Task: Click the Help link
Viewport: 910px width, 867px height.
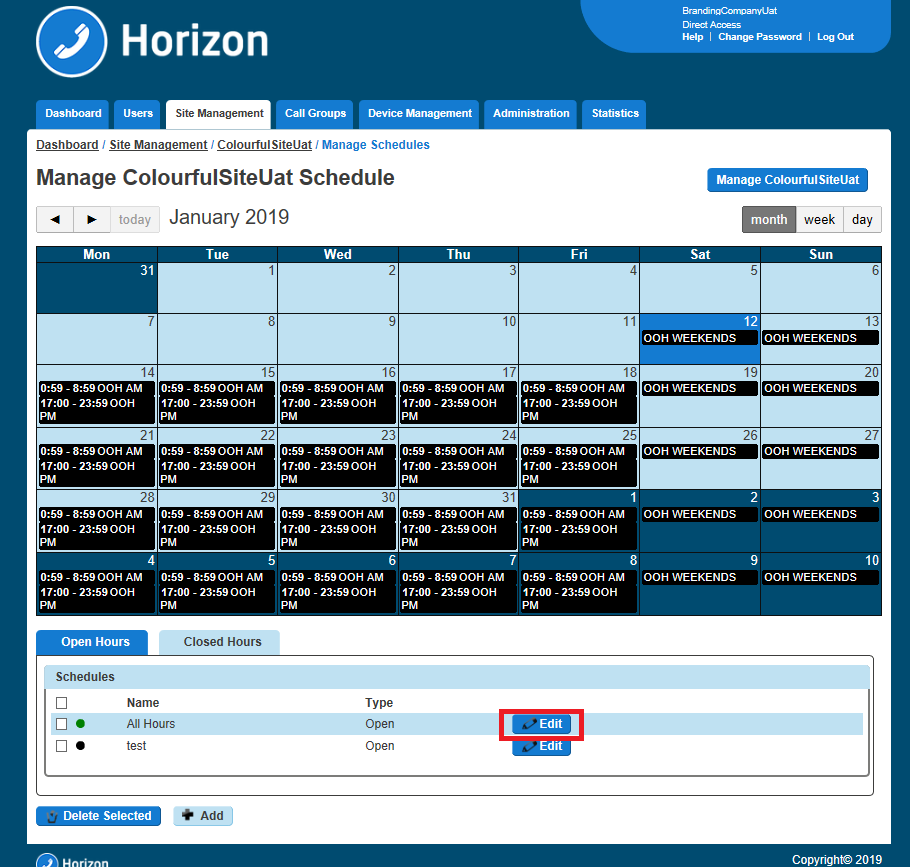Action: tap(692, 37)
